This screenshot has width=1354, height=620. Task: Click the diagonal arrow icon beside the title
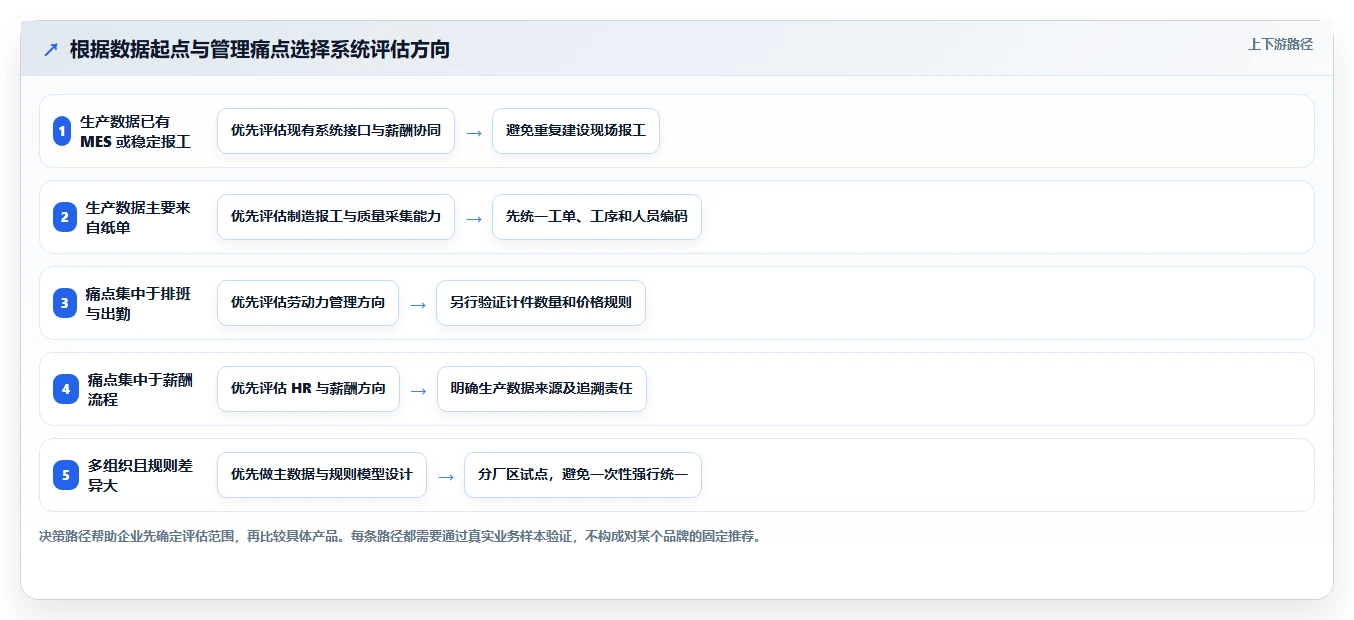pos(51,50)
